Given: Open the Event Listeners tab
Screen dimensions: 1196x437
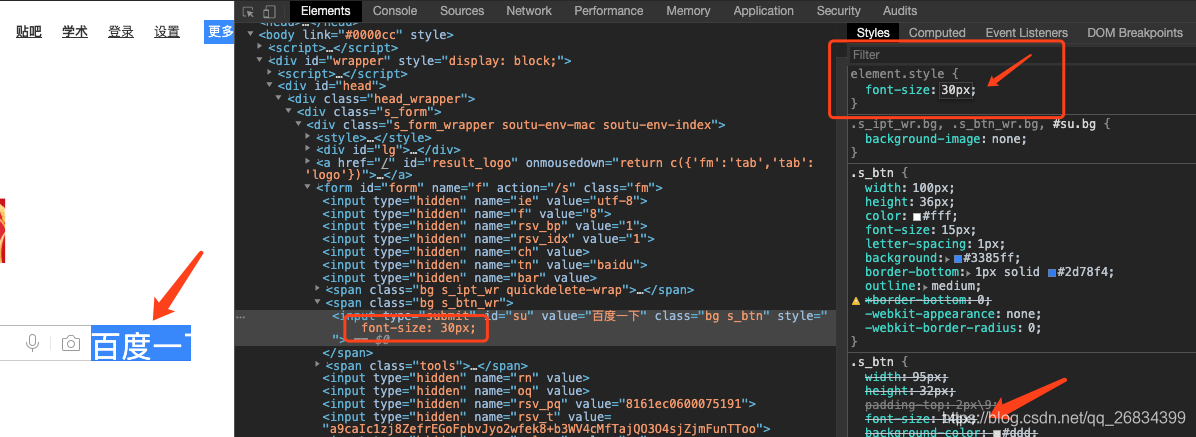Looking at the screenshot, I should (1027, 33).
